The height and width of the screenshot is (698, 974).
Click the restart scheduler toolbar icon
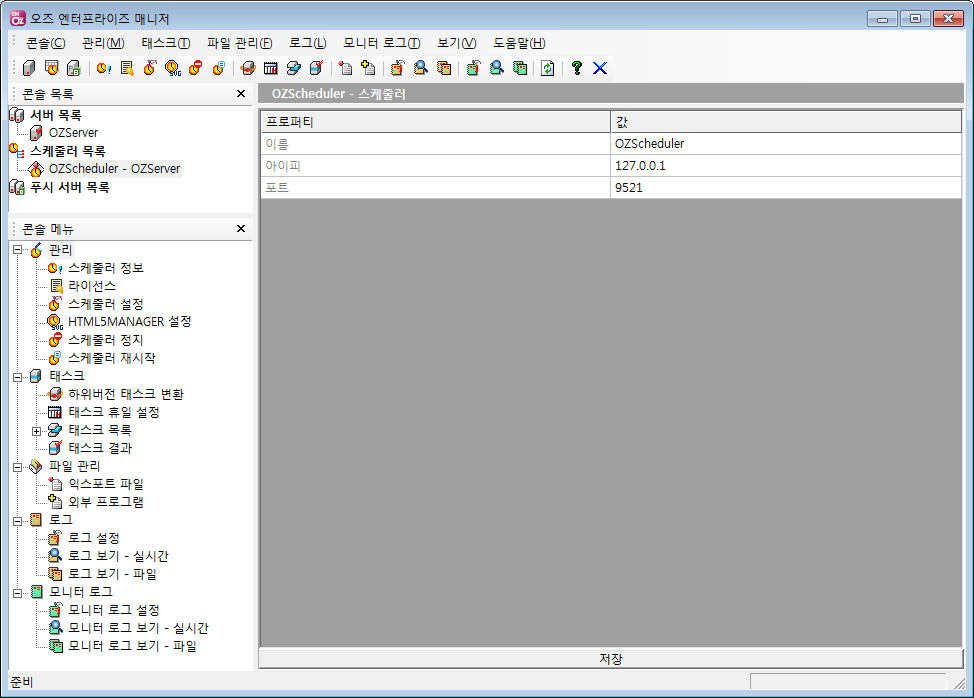219,68
